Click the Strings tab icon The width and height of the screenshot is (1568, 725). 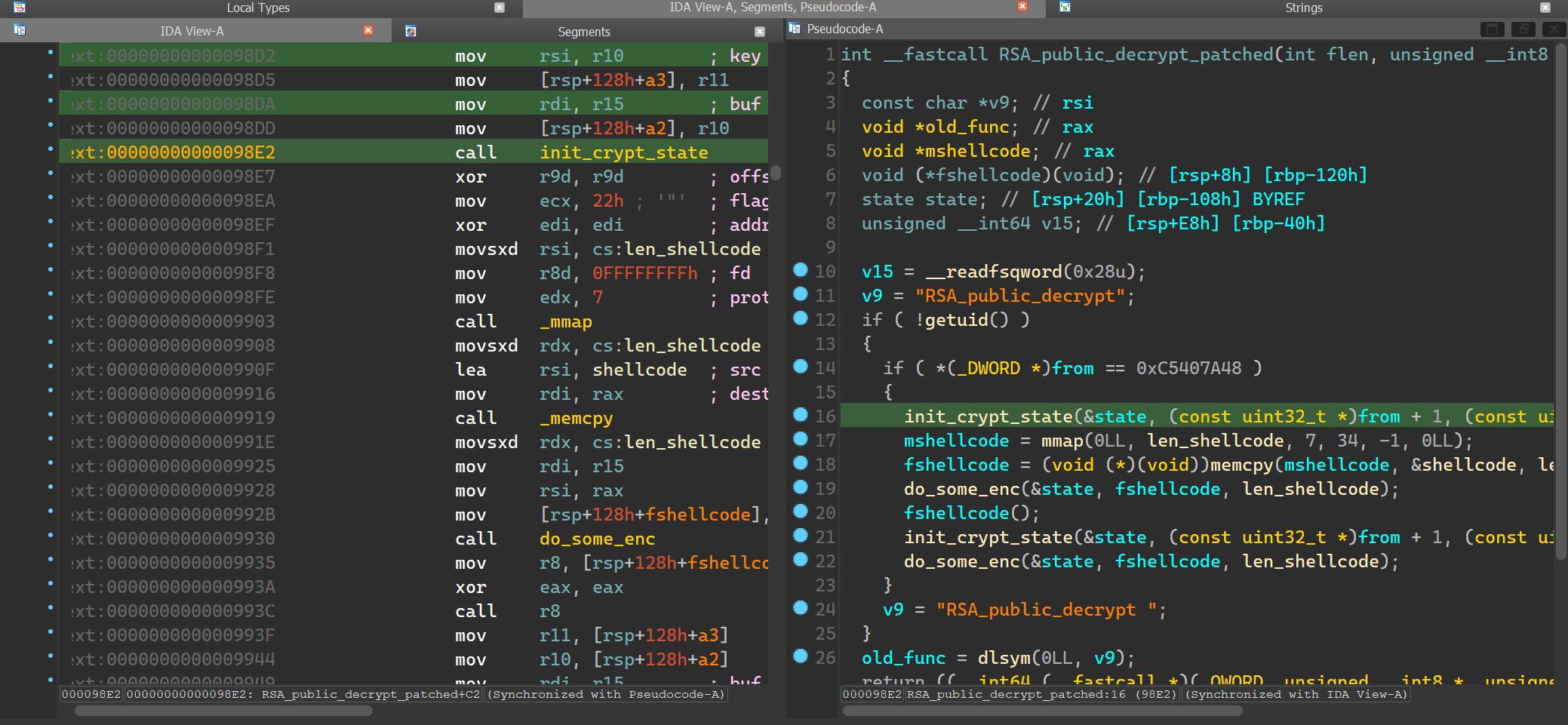pyautogui.click(x=1065, y=8)
